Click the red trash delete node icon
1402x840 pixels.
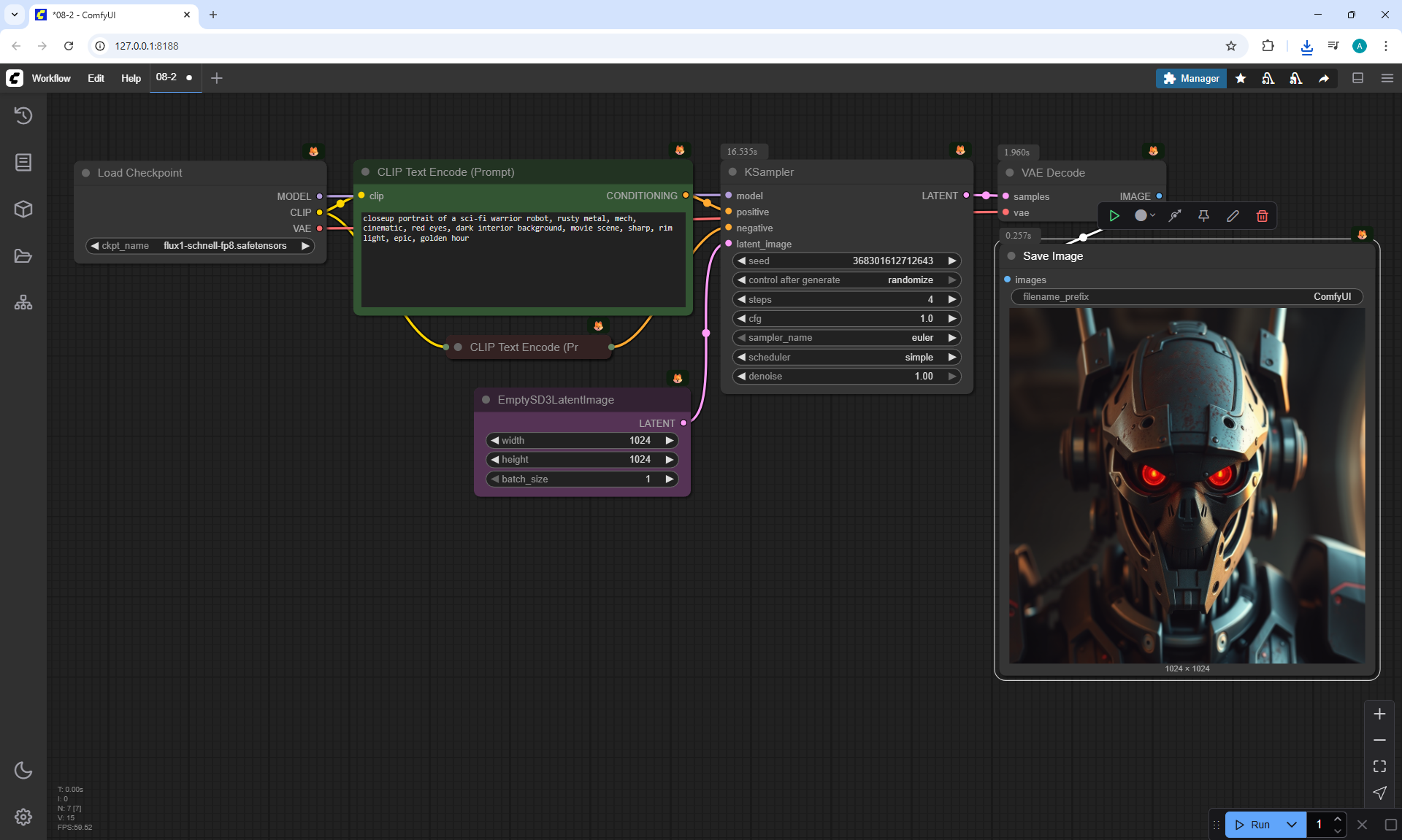(x=1262, y=216)
